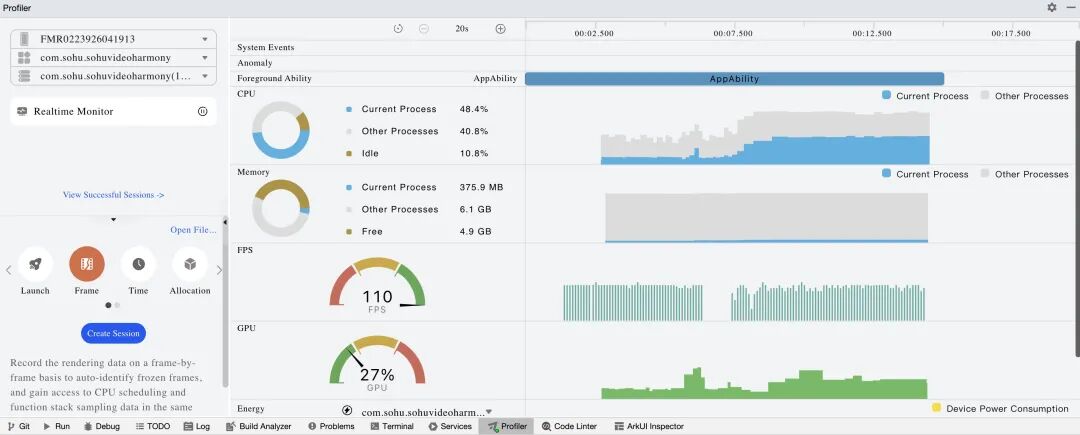
Task: Click the CPU usage donut chart
Action: point(280,130)
